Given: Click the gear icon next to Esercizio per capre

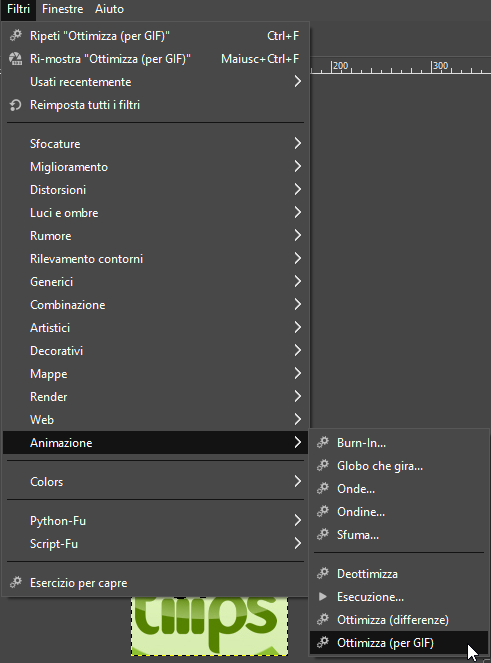Looking at the screenshot, I should [16, 582].
